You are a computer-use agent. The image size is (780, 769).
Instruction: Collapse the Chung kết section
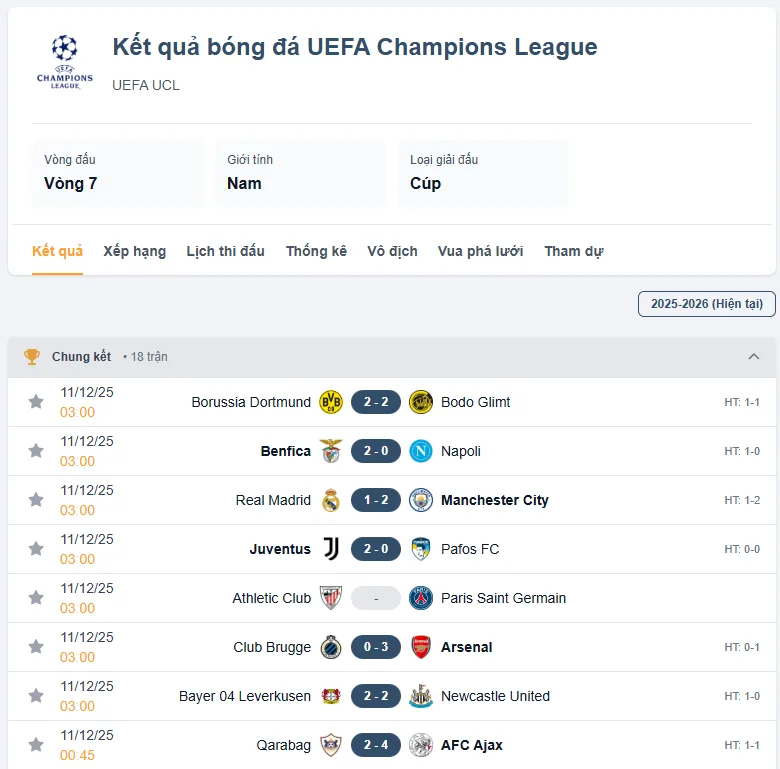click(x=754, y=357)
